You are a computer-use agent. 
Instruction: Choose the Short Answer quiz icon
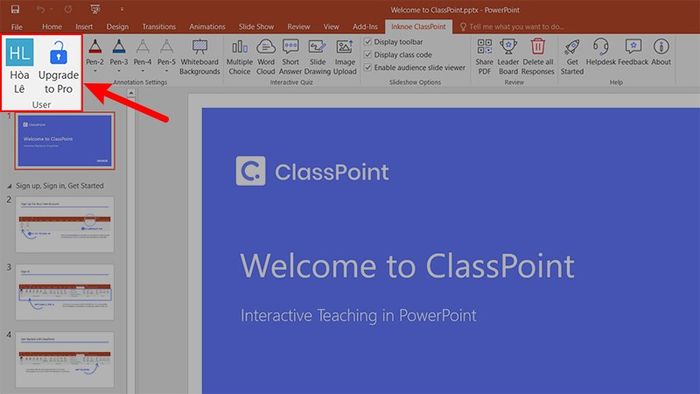291,57
